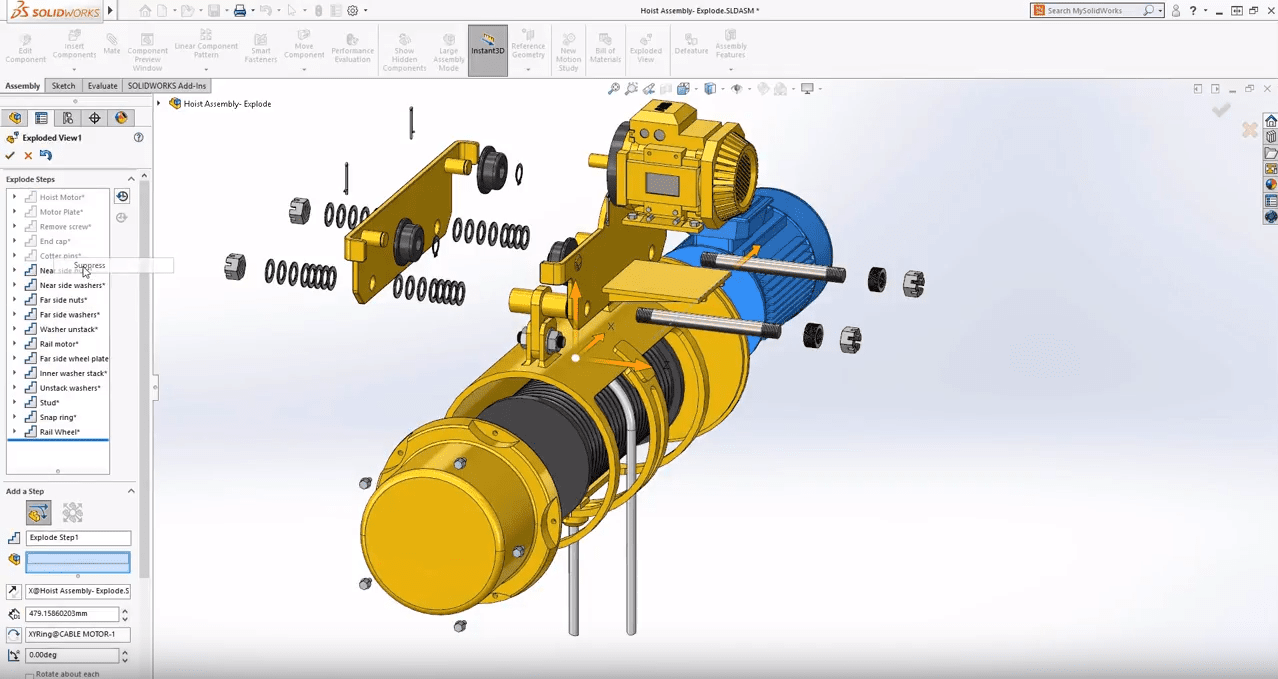Click the user login icon in the title bar
This screenshot has height=679, width=1278.
[x=1176, y=10]
